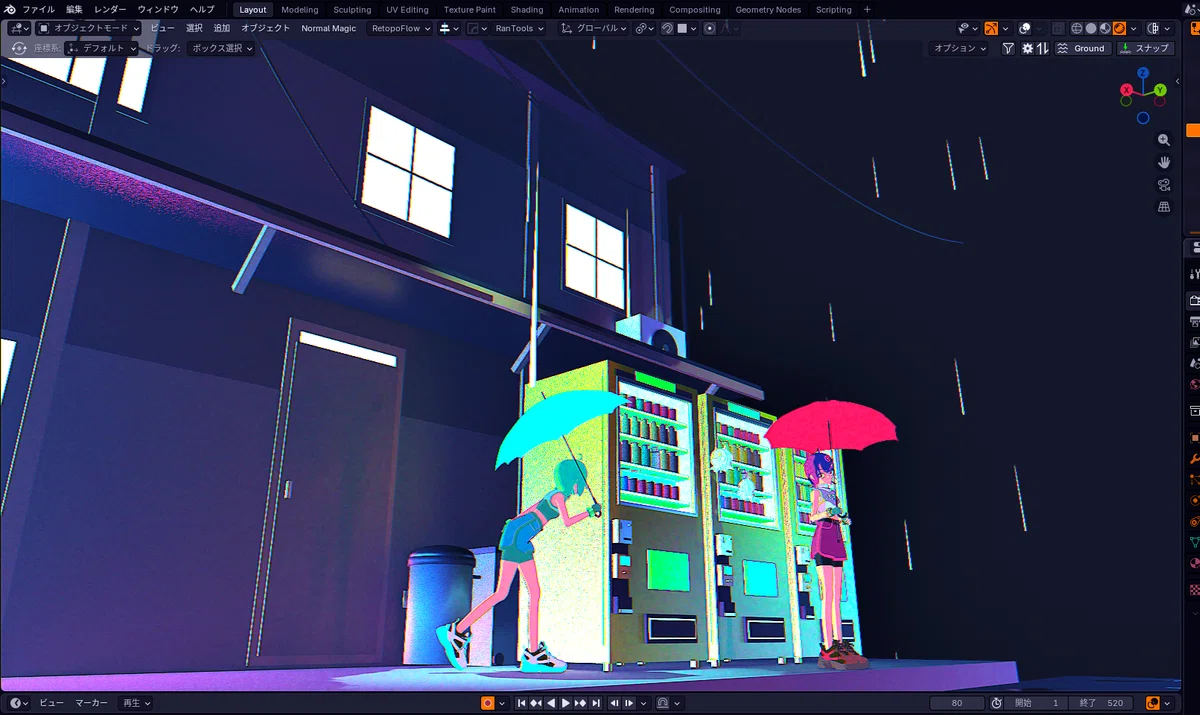This screenshot has width=1200, height=715.
Task: Add a new workspace with the plus tab
Action: click(x=867, y=10)
